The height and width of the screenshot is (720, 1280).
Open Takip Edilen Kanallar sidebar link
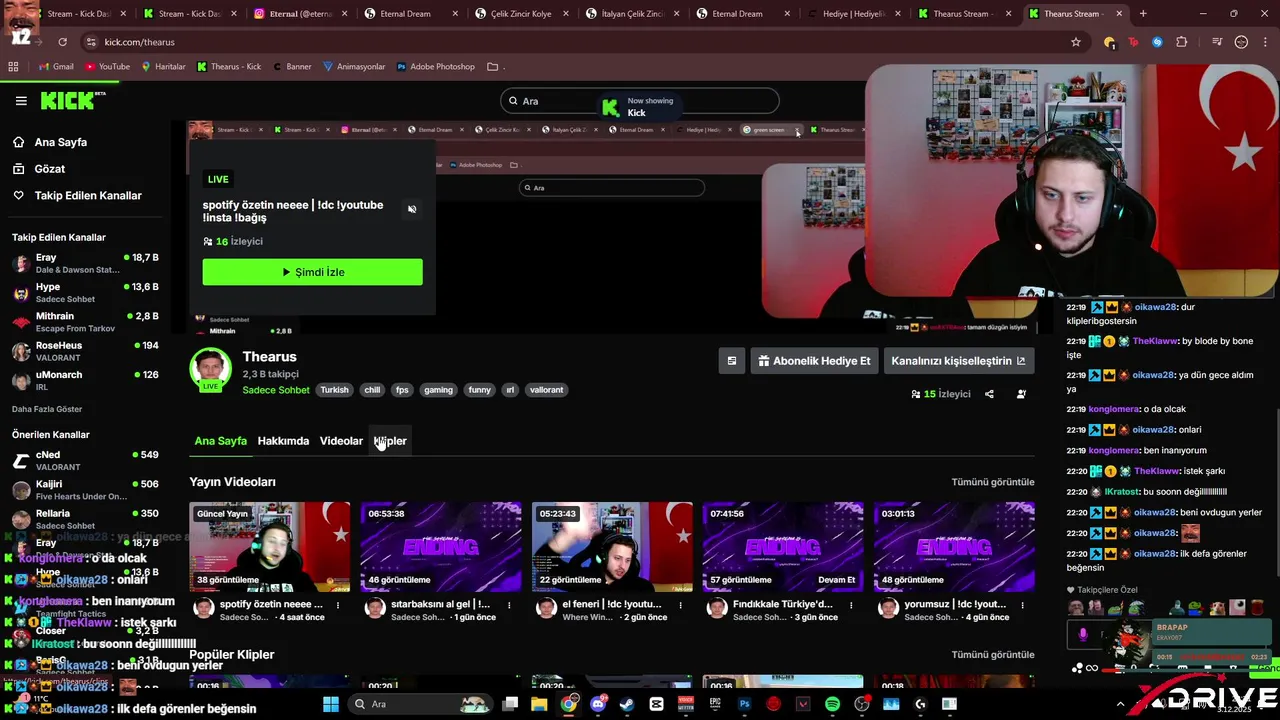tap(88, 196)
